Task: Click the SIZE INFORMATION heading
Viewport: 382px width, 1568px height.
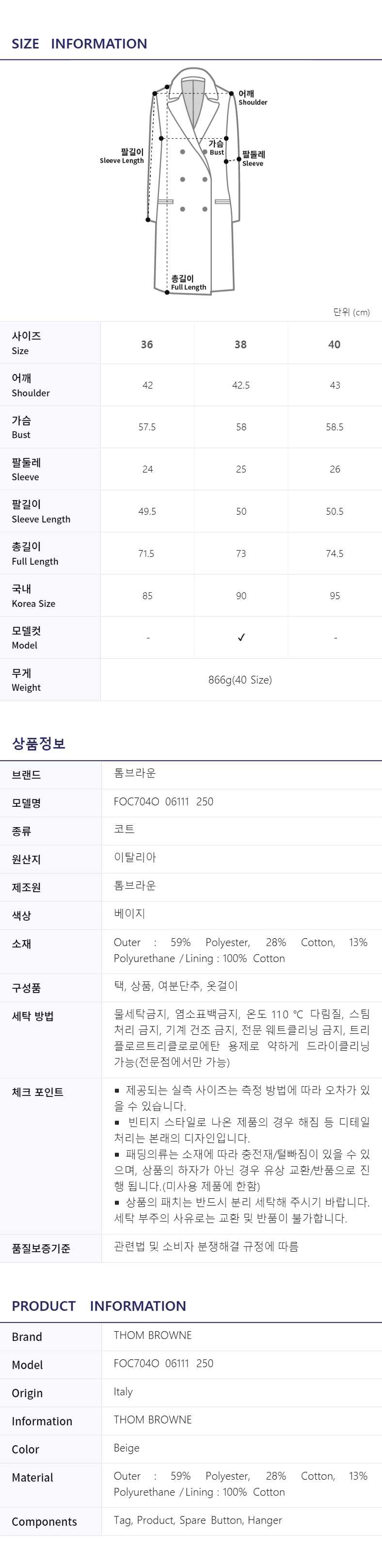Action: click(79, 44)
